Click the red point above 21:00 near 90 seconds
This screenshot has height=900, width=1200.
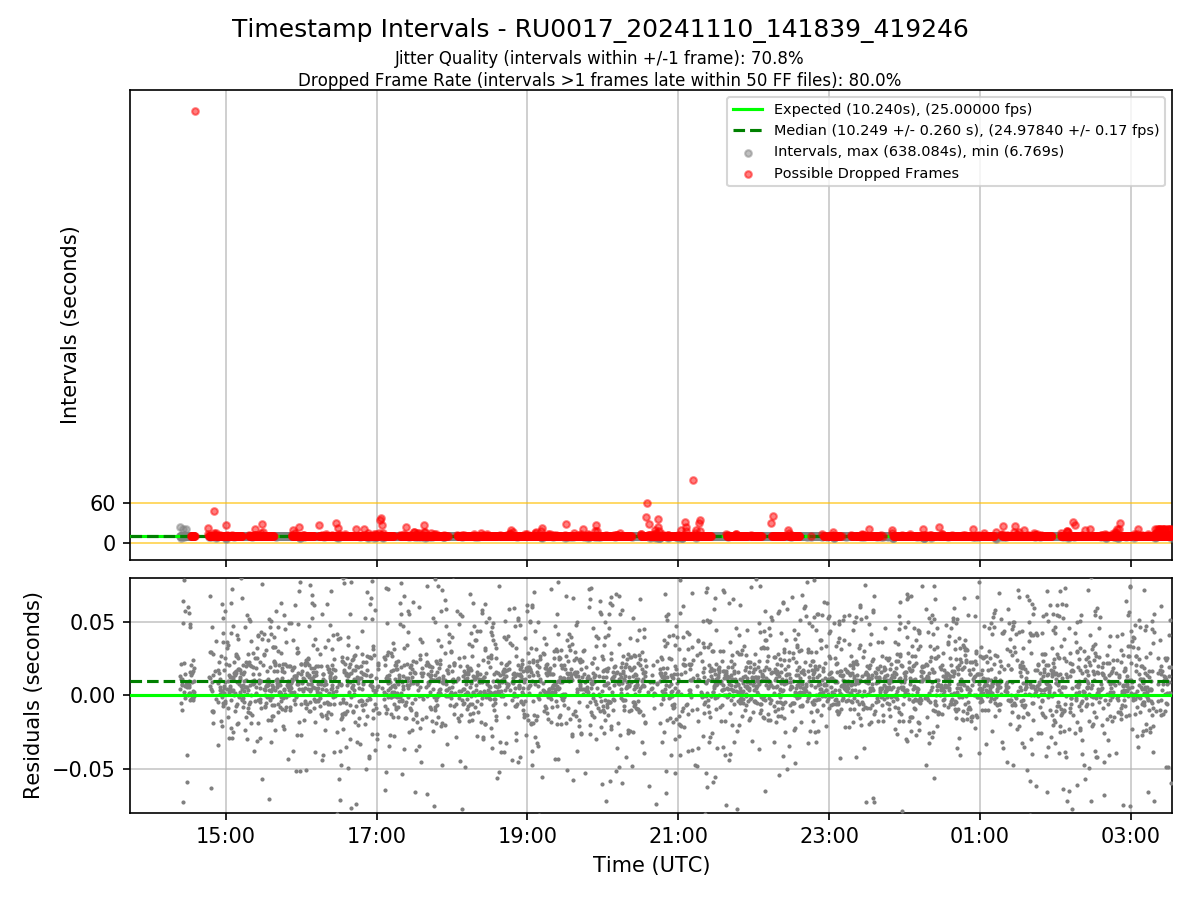coord(693,480)
